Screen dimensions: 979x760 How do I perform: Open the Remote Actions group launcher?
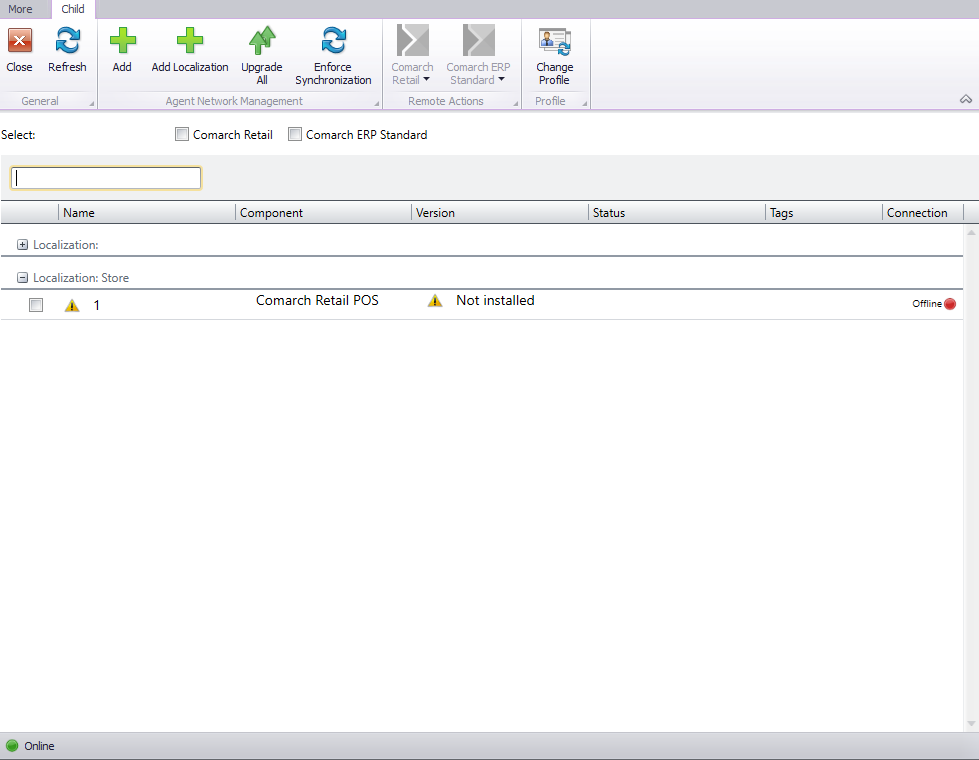pyautogui.click(x=516, y=104)
